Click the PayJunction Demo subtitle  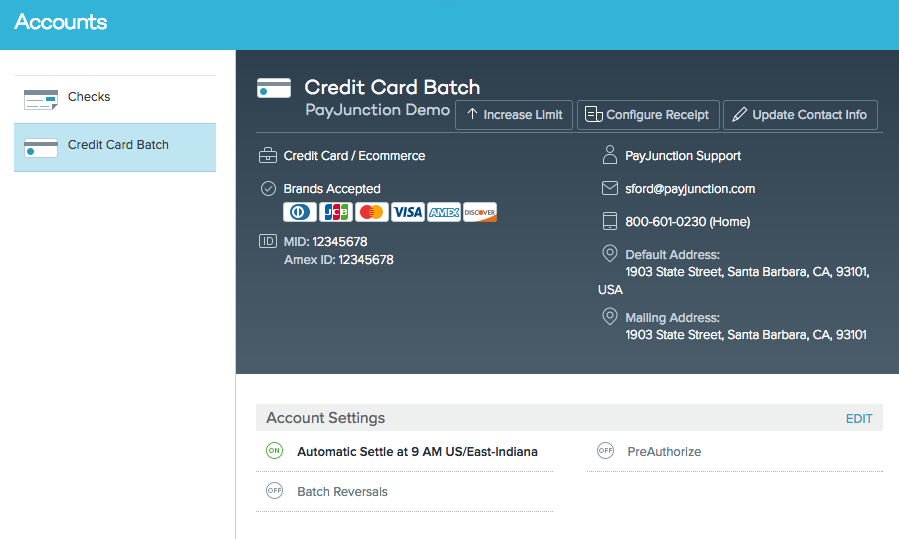pos(377,110)
